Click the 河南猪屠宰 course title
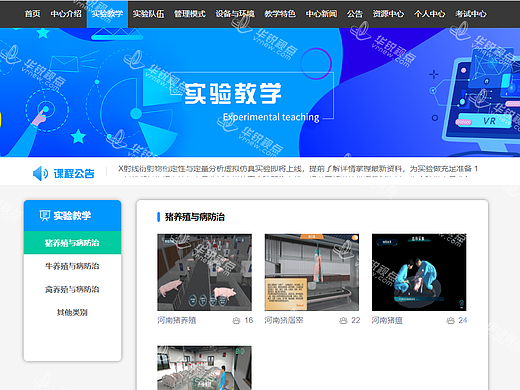The image size is (520, 390). [x=284, y=320]
